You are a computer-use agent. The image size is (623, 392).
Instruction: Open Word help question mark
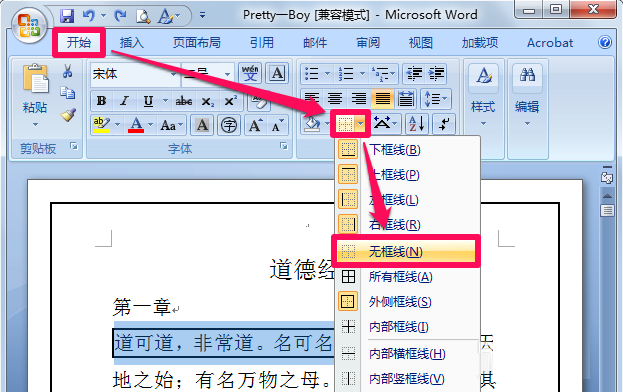[x=605, y=42]
